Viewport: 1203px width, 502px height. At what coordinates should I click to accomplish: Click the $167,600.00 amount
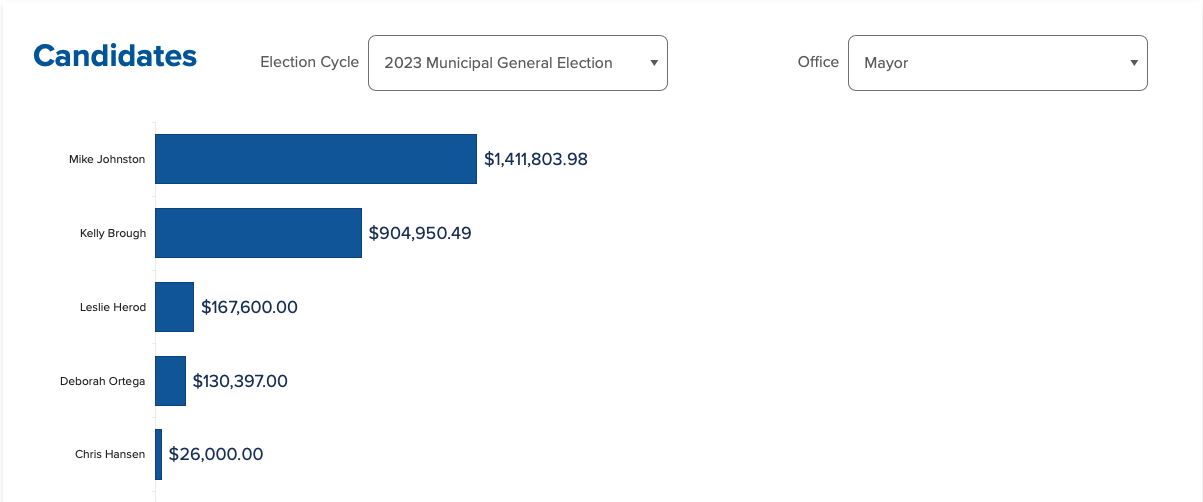[x=249, y=307]
